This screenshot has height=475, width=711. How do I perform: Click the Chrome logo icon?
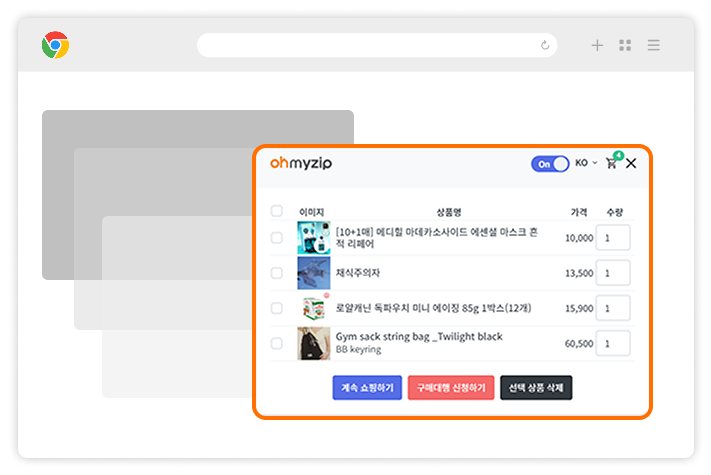pos(55,45)
